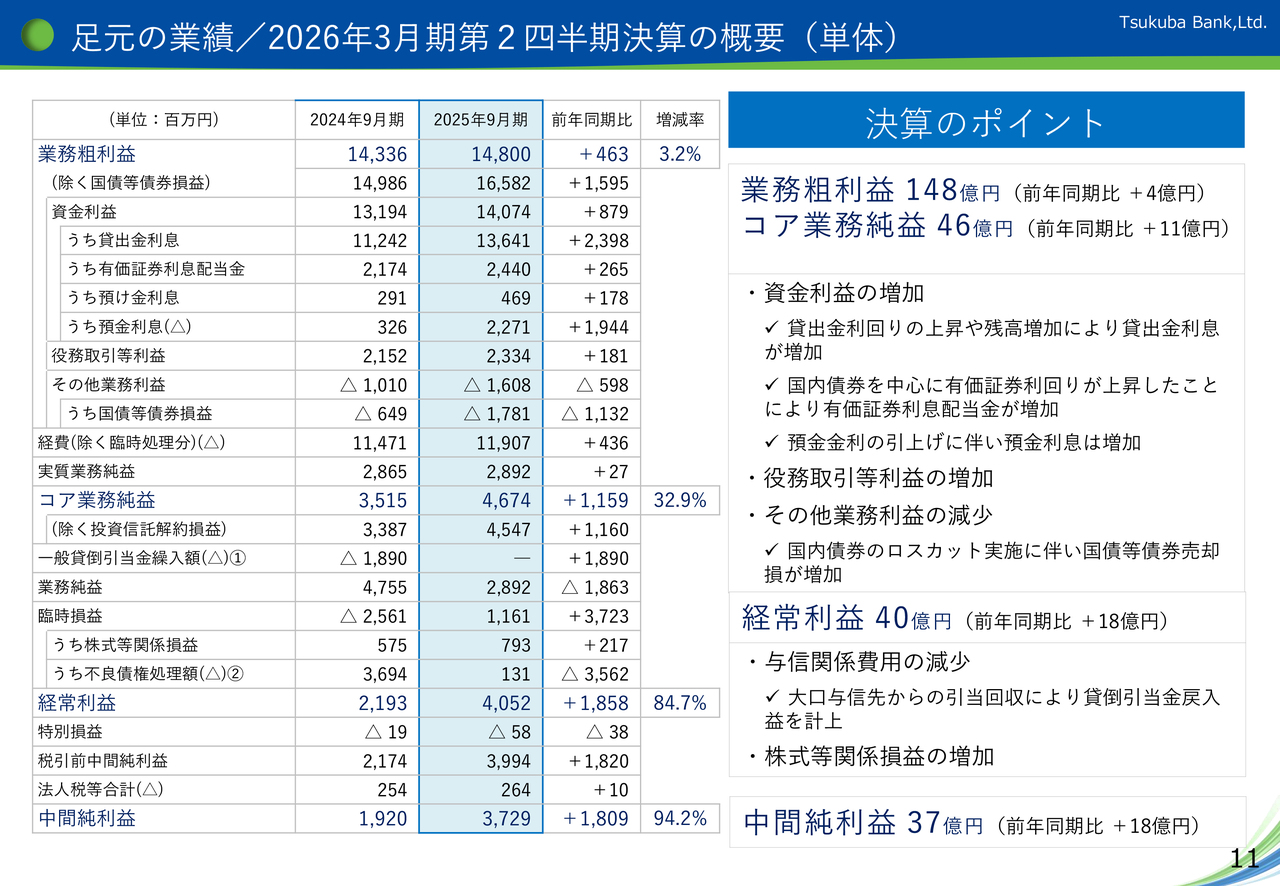Click the 増減率 column header

click(x=680, y=120)
